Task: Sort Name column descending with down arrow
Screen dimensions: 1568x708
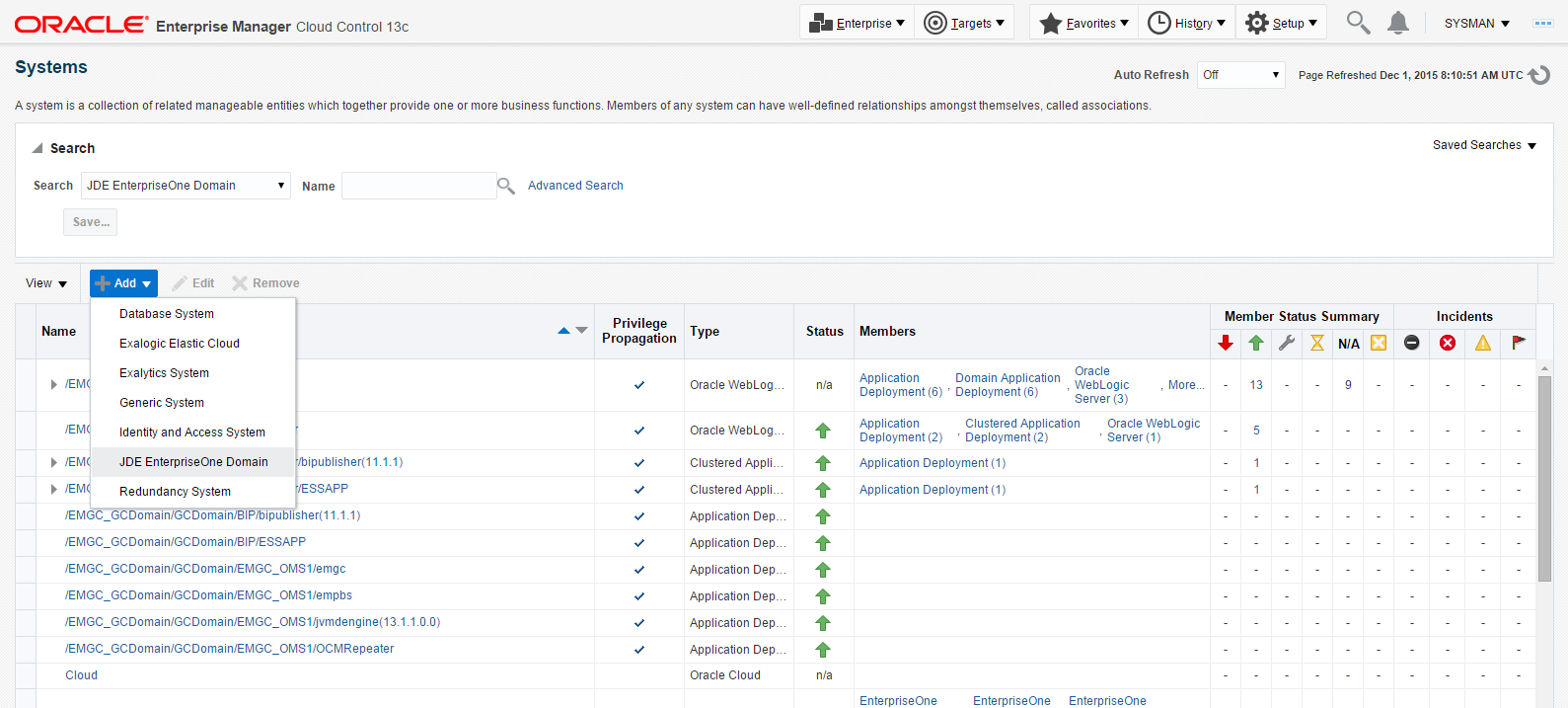Action: 582,331
